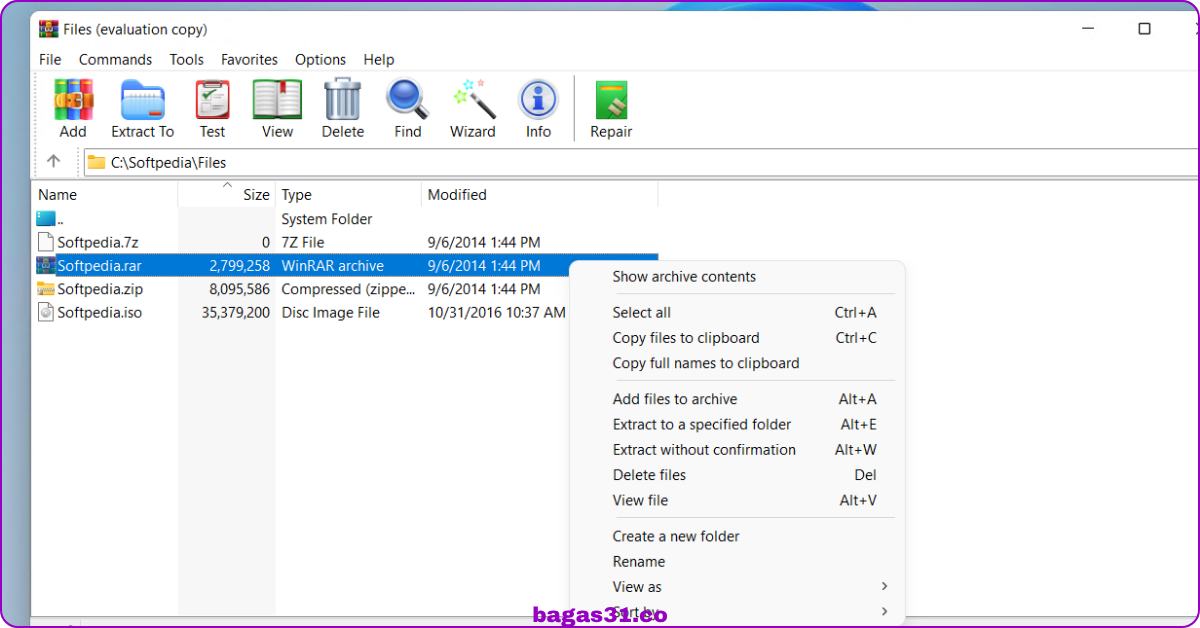The height and width of the screenshot is (628, 1200).
Task: Click the size value 35,379,200
Action: 236,312
